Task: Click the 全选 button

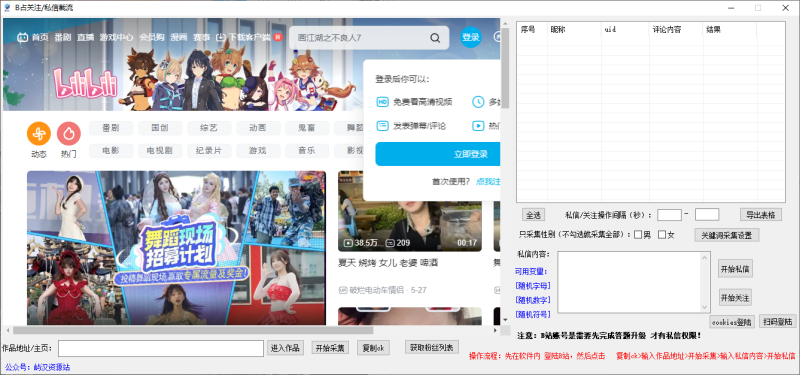Action: (x=533, y=215)
